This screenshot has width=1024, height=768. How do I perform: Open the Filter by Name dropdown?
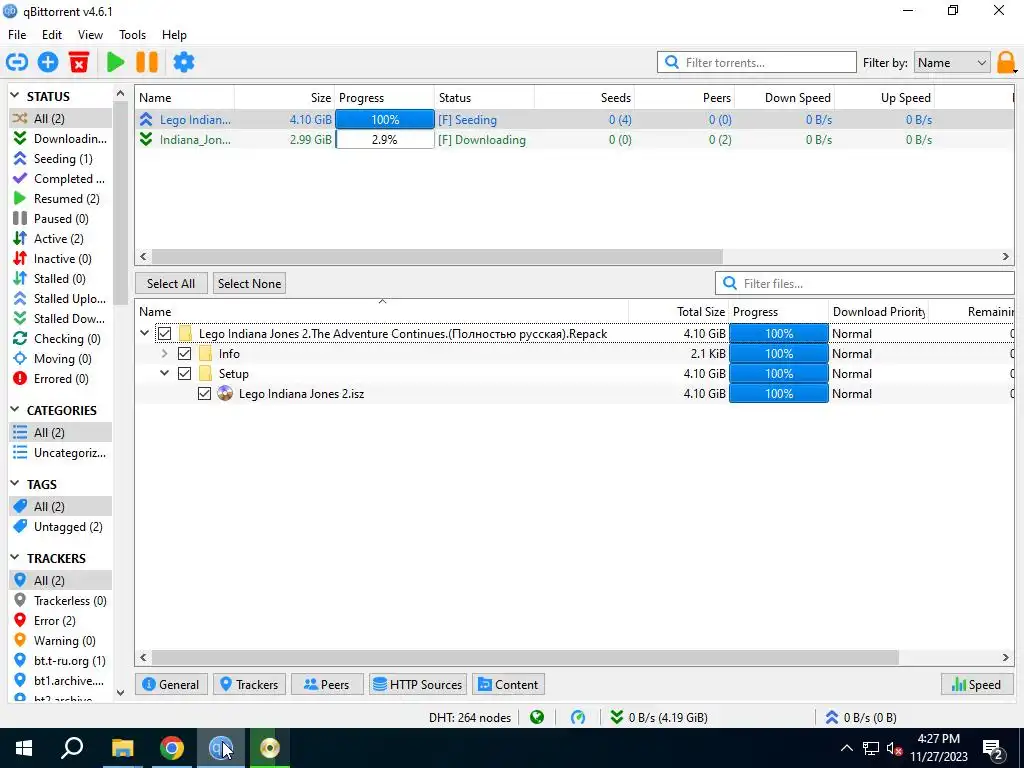[x=952, y=63]
